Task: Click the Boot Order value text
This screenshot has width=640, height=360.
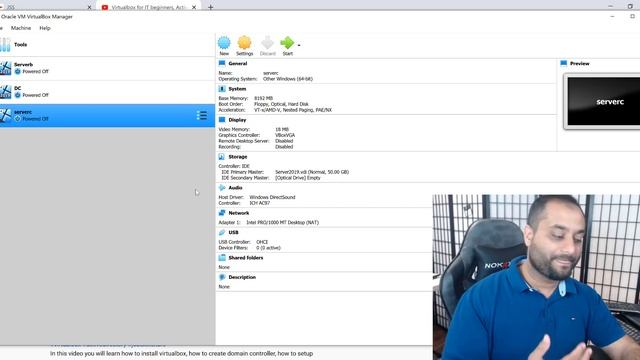Action: 281,104
